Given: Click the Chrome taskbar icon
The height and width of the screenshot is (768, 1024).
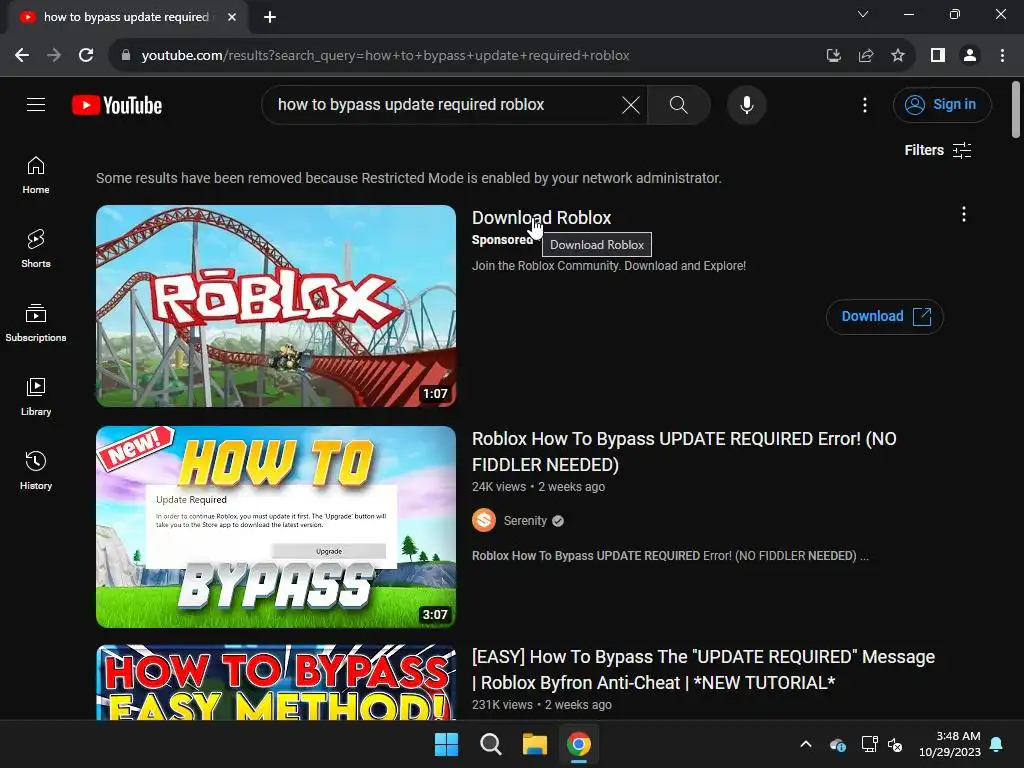Looking at the screenshot, I should (579, 744).
